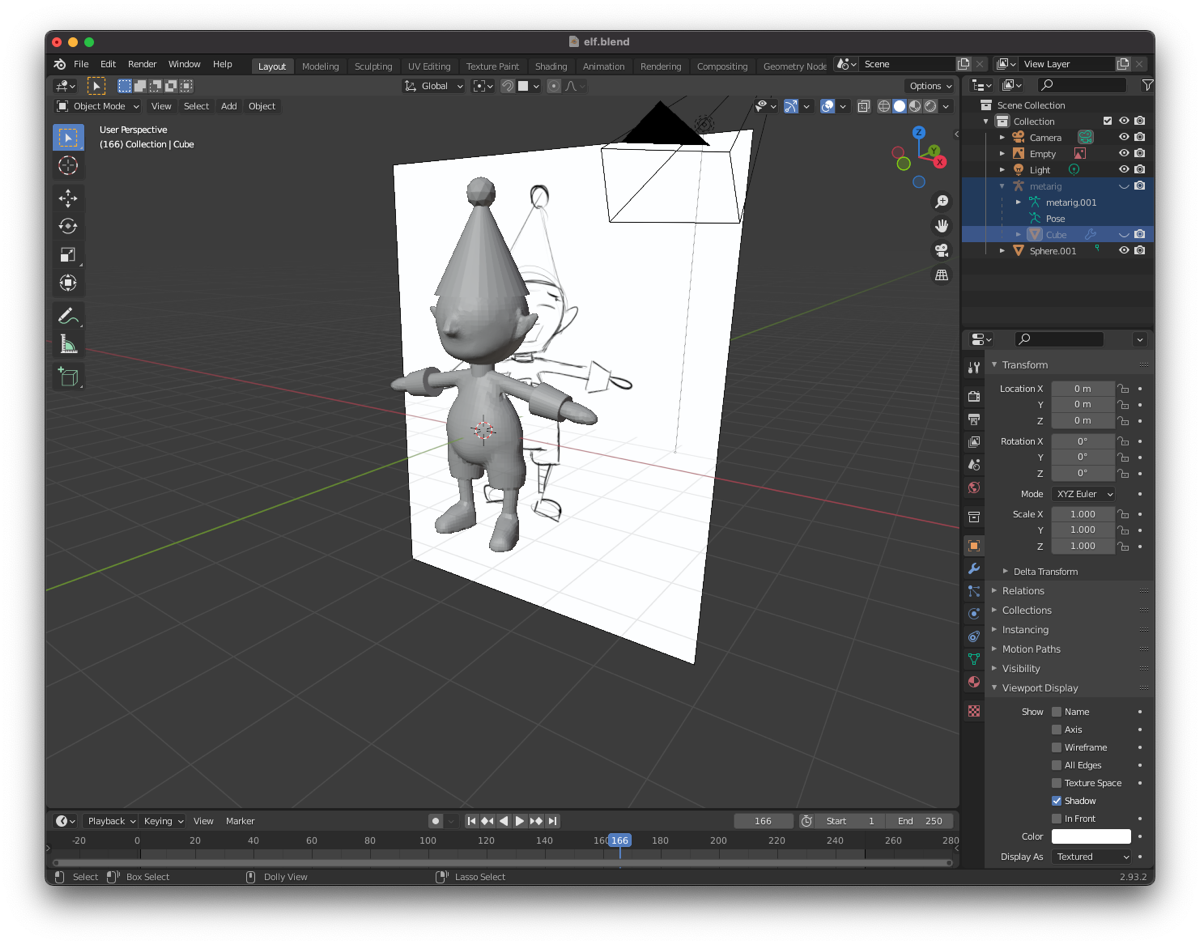This screenshot has height=945, width=1200.
Task: Click the Options button in the viewport header
Action: (x=928, y=86)
